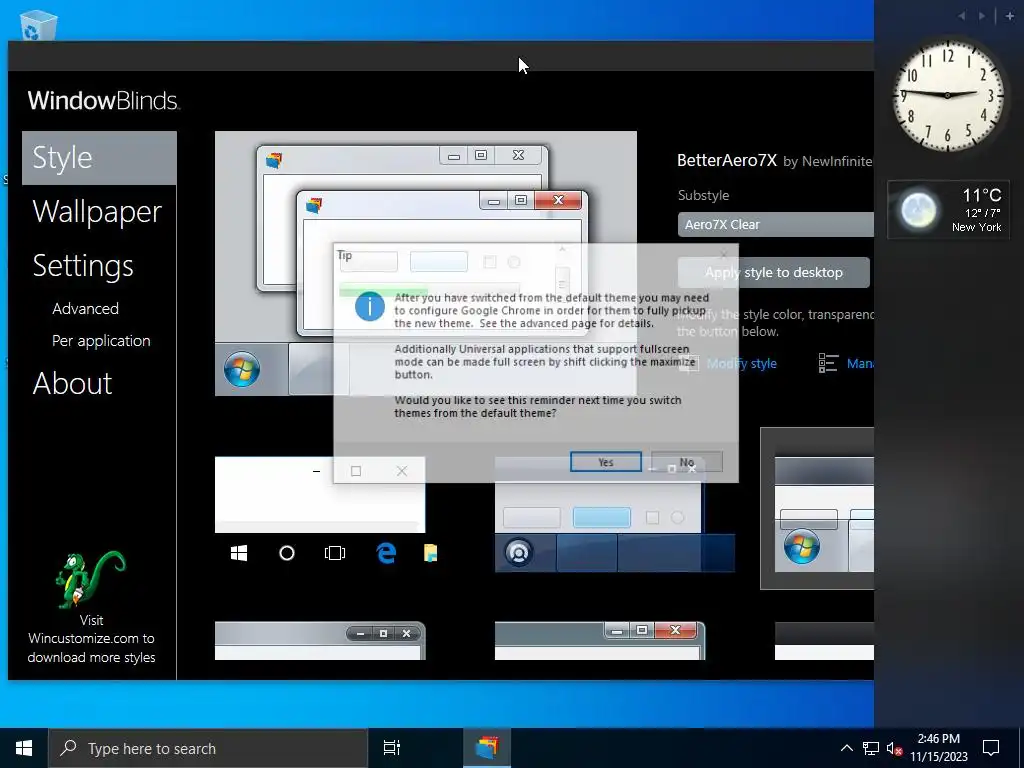Open Per application settings
1024x768 pixels.
[101, 340]
